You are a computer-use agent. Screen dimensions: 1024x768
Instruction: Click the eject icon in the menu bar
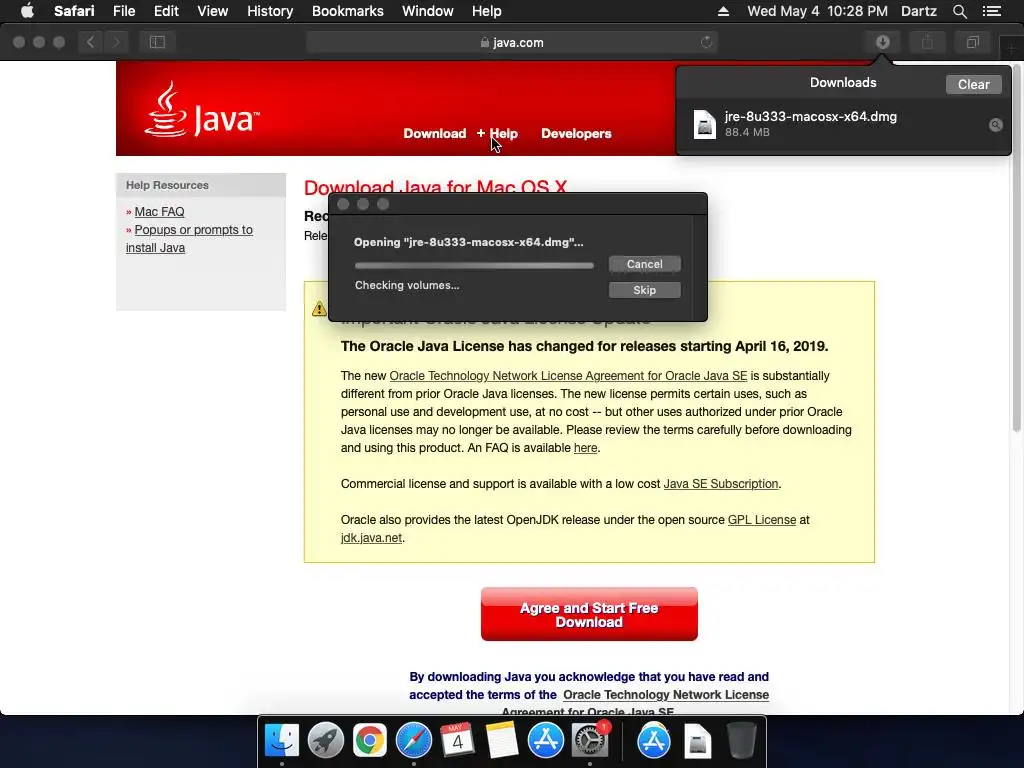[723, 11]
